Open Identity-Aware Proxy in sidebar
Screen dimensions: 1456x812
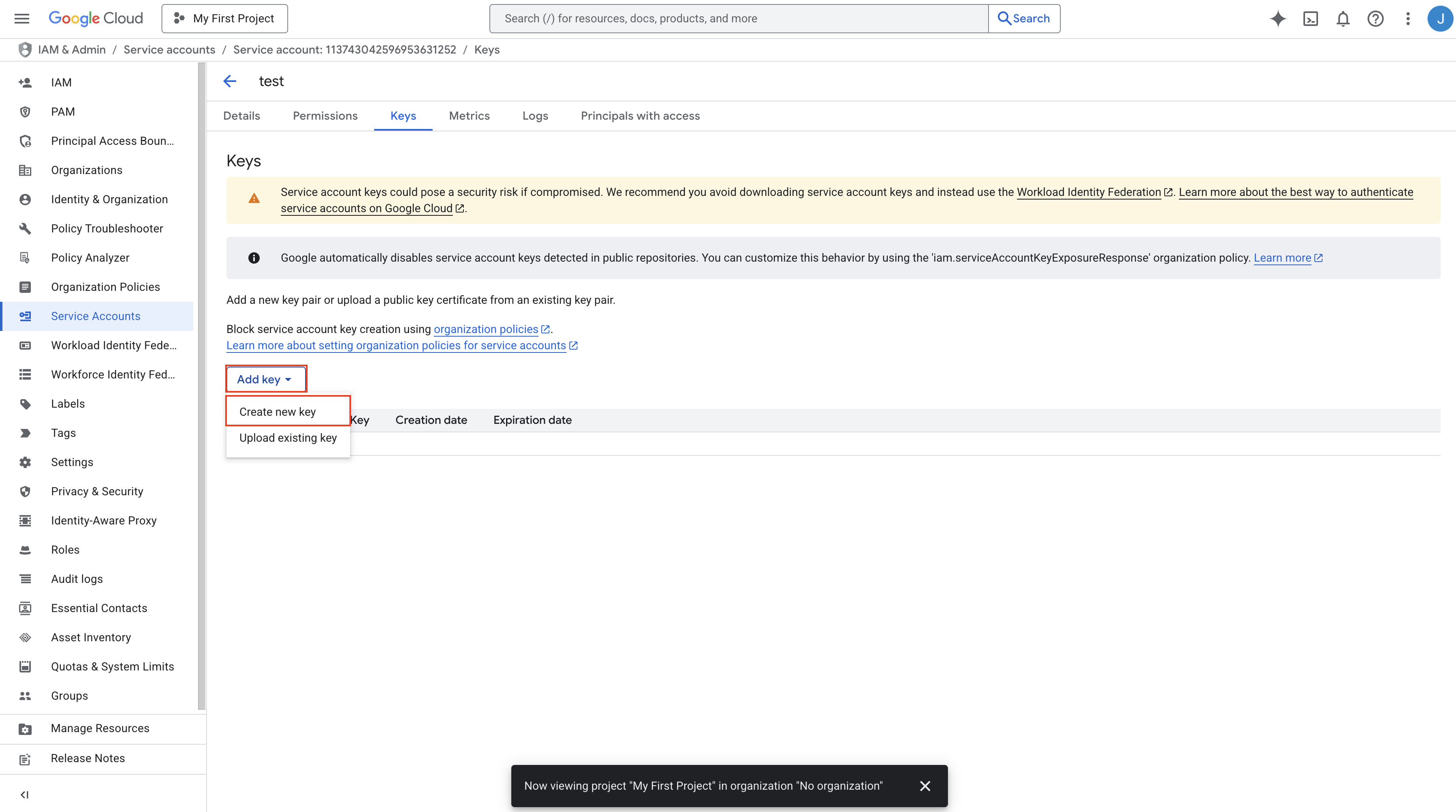pos(97,520)
